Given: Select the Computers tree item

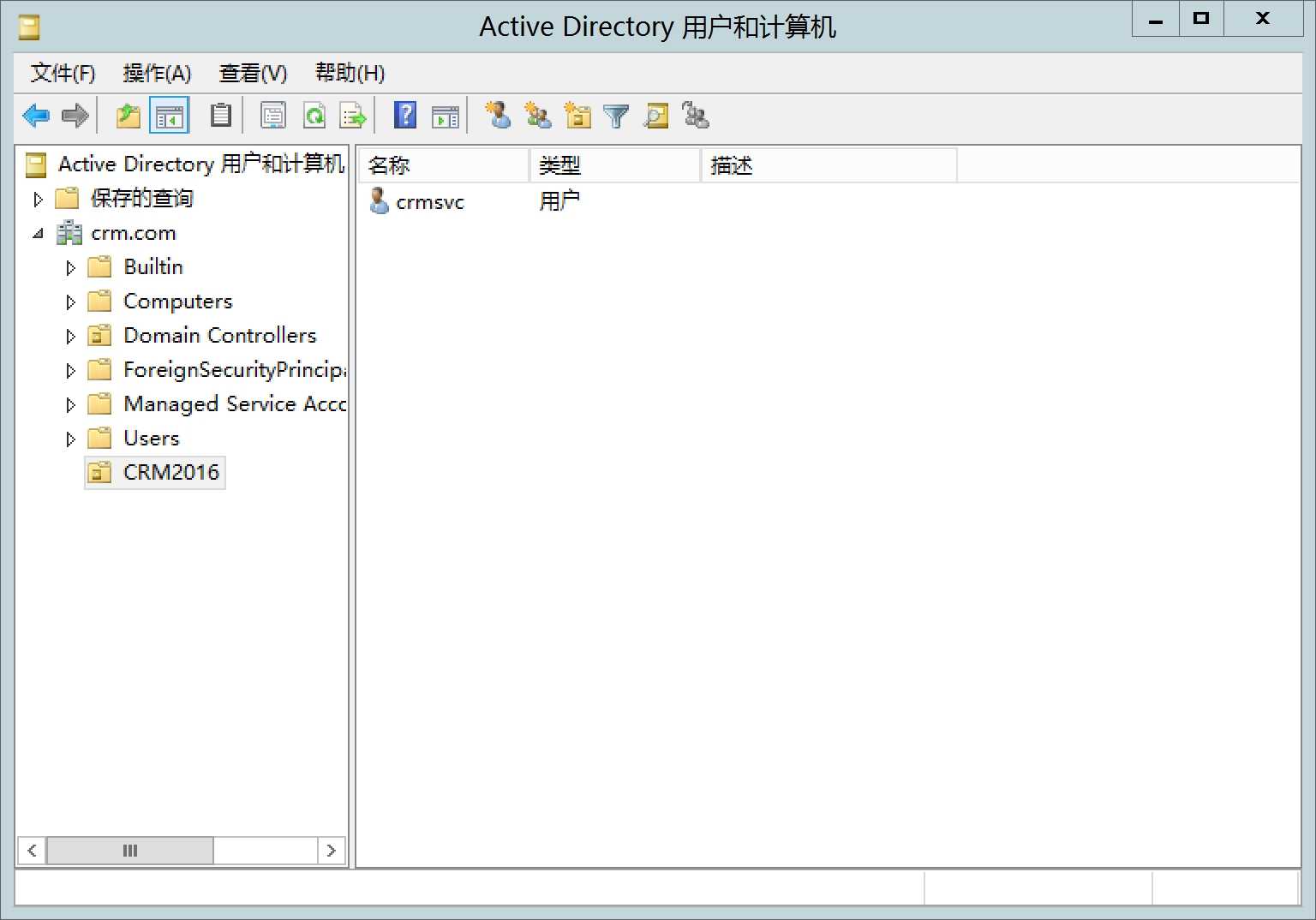Looking at the screenshot, I should [178, 301].
